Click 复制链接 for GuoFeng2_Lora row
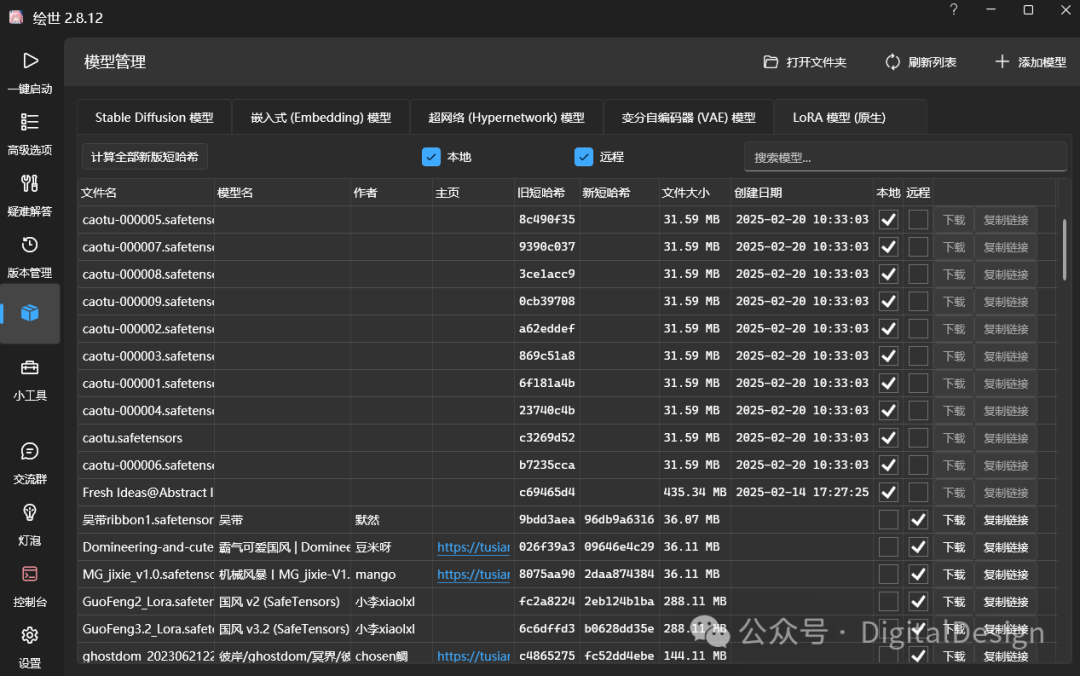Image resolution: width=1080 pixels, height=676 pixels. pos(1006,602)
